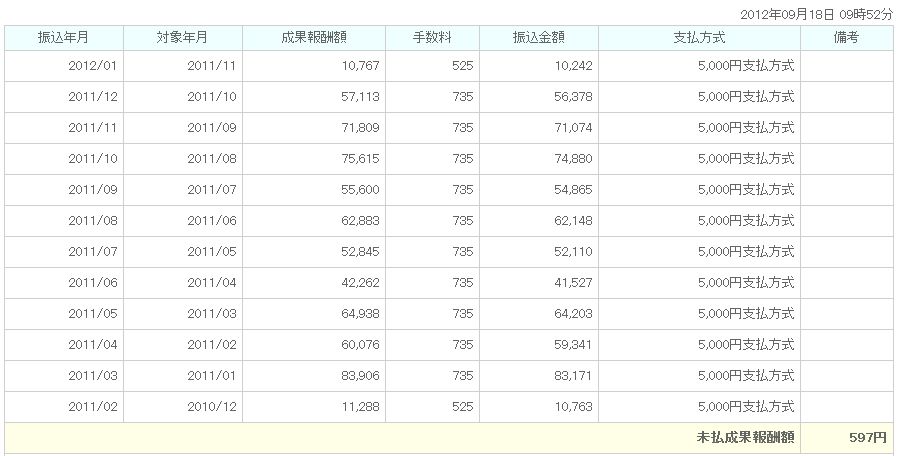Click the 2010/12 target month cell
The width and height of the screenshot is (900, 456).
[183, 407]
